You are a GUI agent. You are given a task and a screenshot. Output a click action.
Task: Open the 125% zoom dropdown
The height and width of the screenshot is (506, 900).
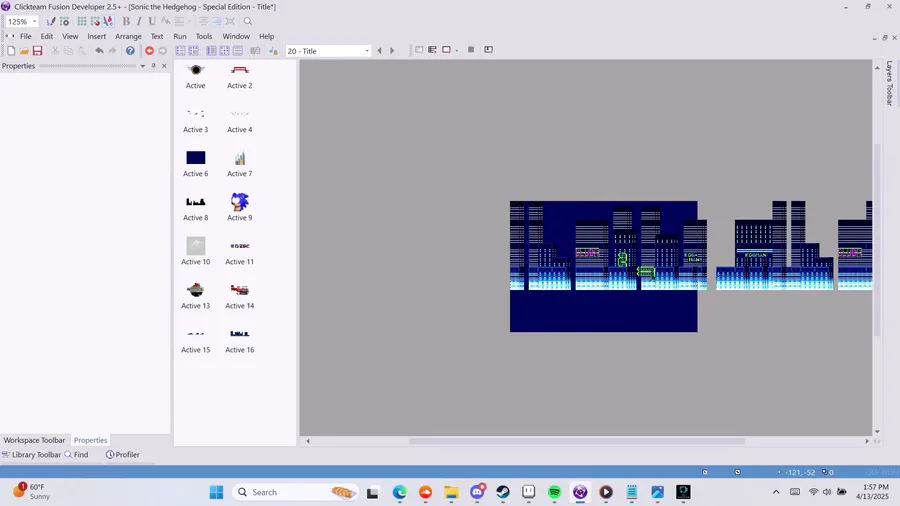34,21
